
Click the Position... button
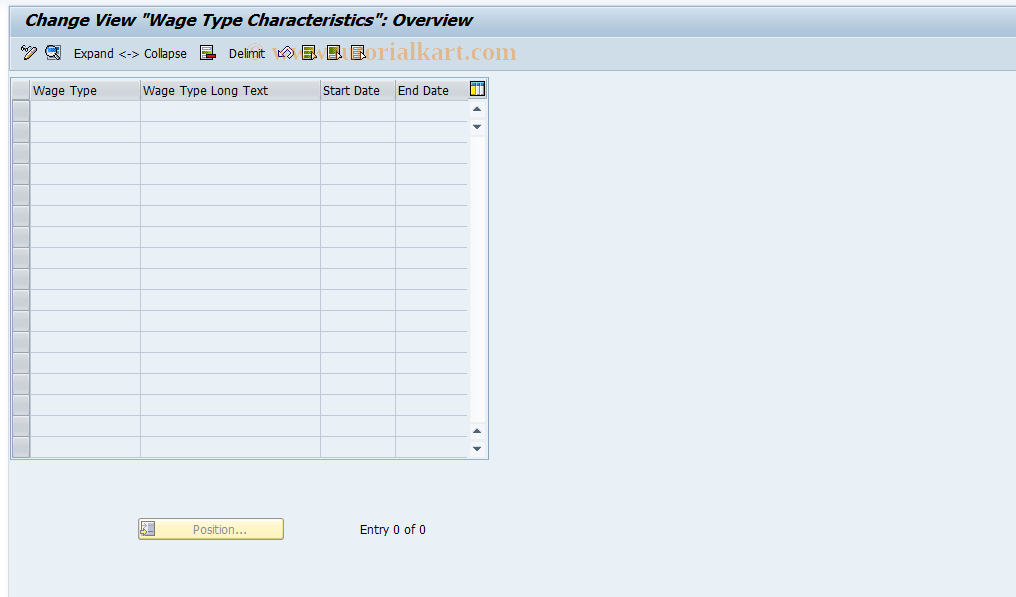point(211,529)
